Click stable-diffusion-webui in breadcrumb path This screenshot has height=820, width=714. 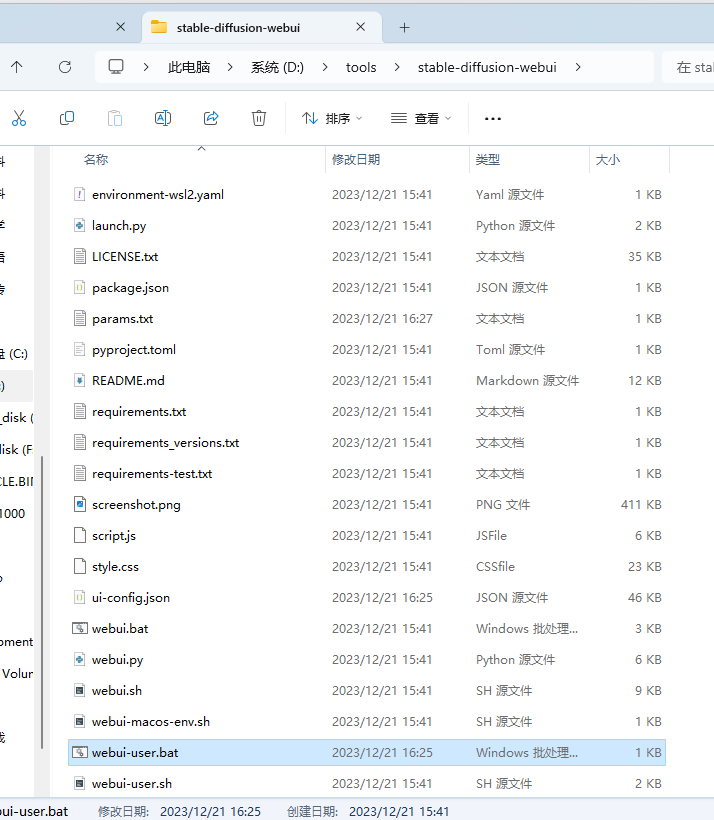coord(487,67)
